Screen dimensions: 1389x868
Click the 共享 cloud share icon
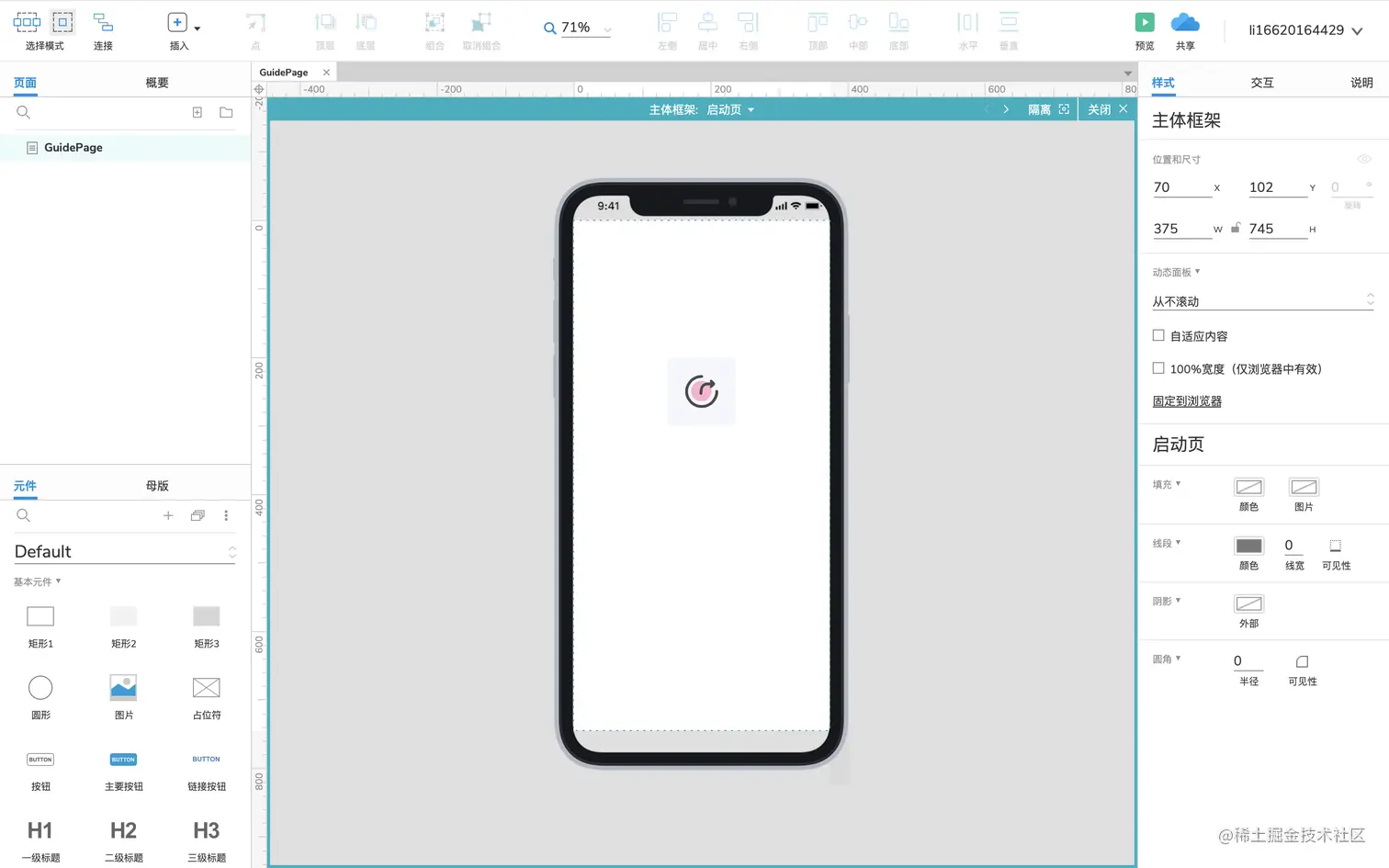pos(1185,22)
